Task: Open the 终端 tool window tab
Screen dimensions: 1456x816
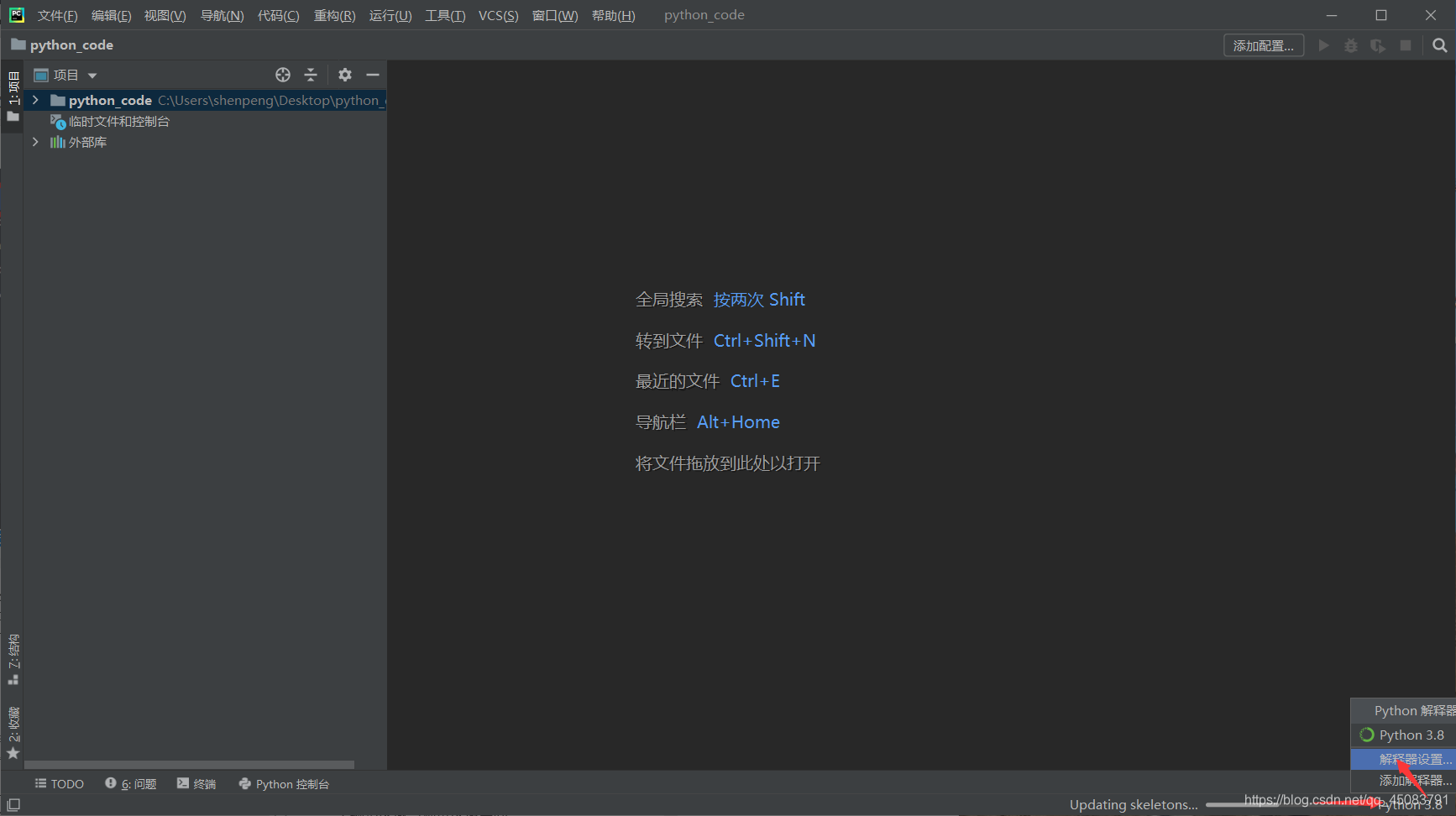Action: (x=196, y=783)
